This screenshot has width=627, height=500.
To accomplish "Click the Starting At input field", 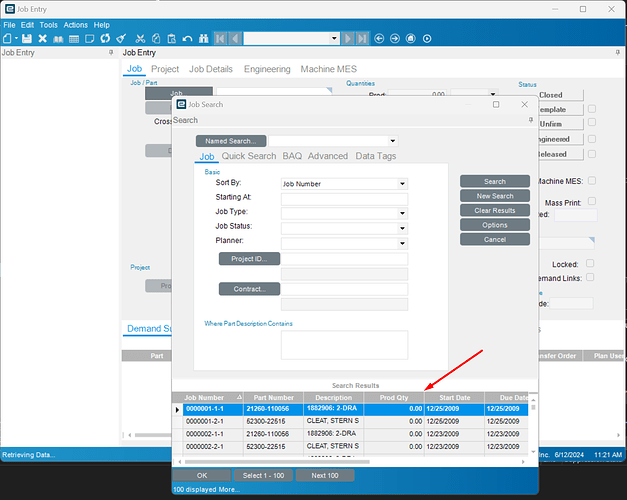I will coord(344,198).
